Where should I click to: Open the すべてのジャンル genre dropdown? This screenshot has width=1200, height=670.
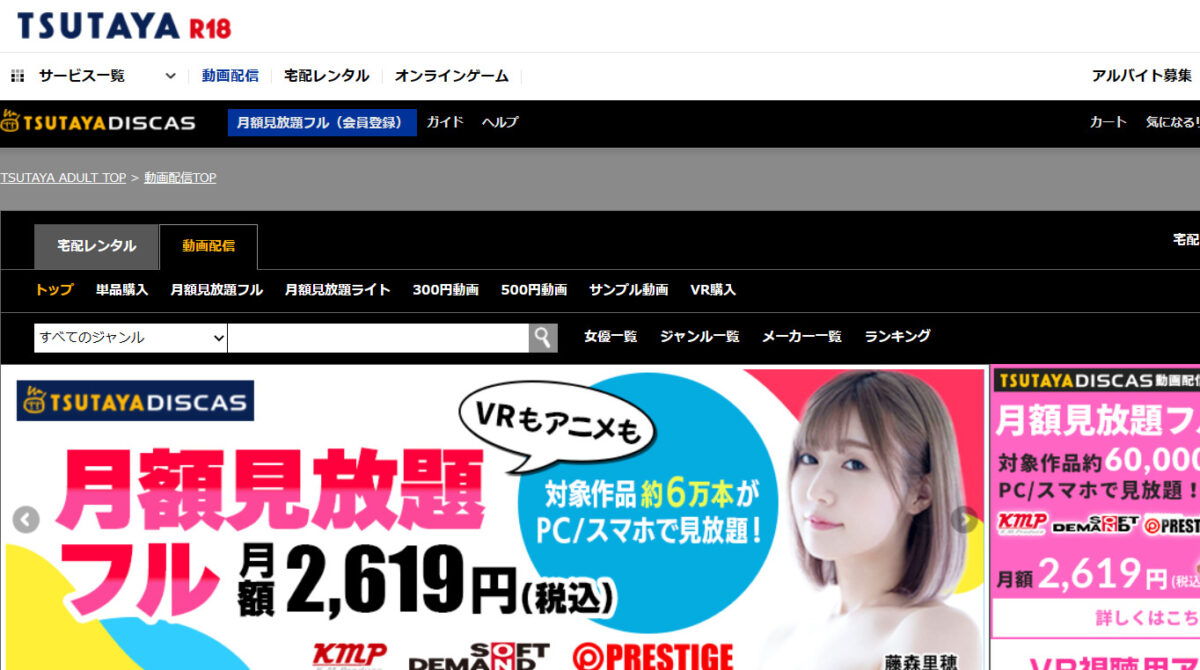(131, 338)
